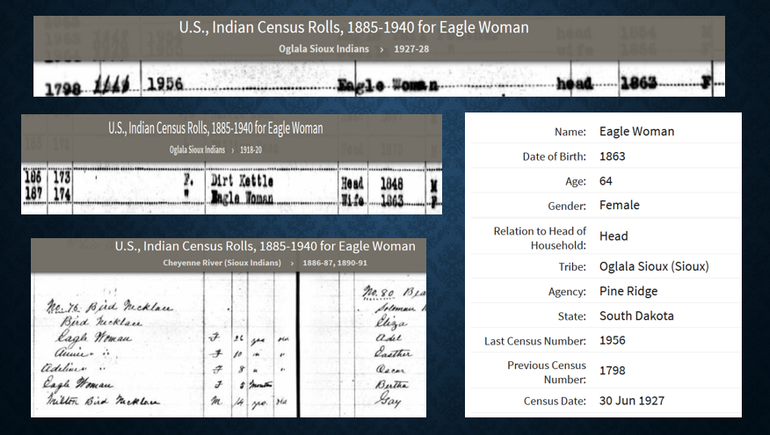Select the 1918-20 breadcrumb in middle record

point(250,150)
